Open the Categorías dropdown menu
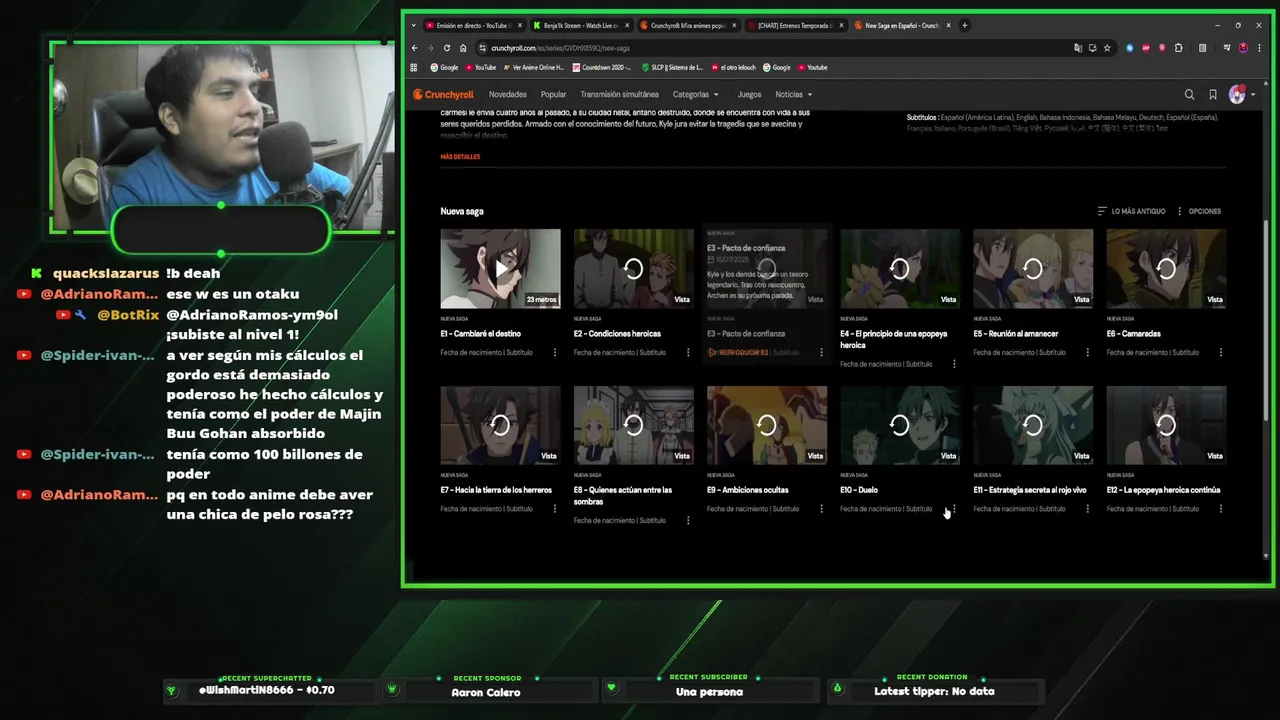Screen dimensions: 1280x720 (696, 95)
